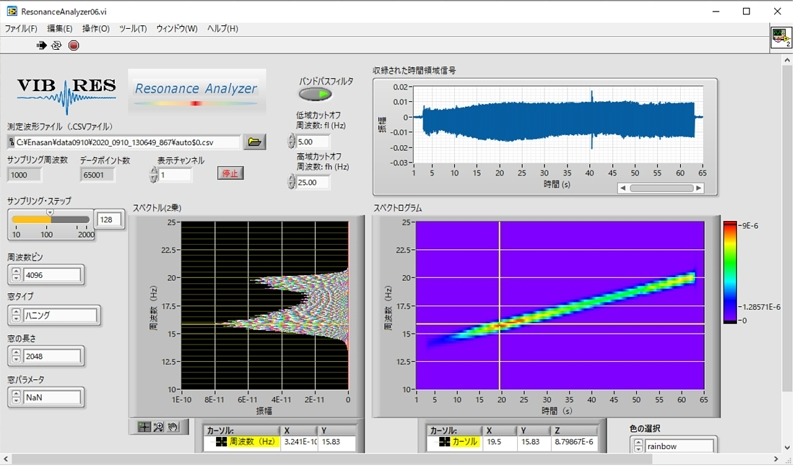Click the high cutoff 25.00 field

pos(313,182)
